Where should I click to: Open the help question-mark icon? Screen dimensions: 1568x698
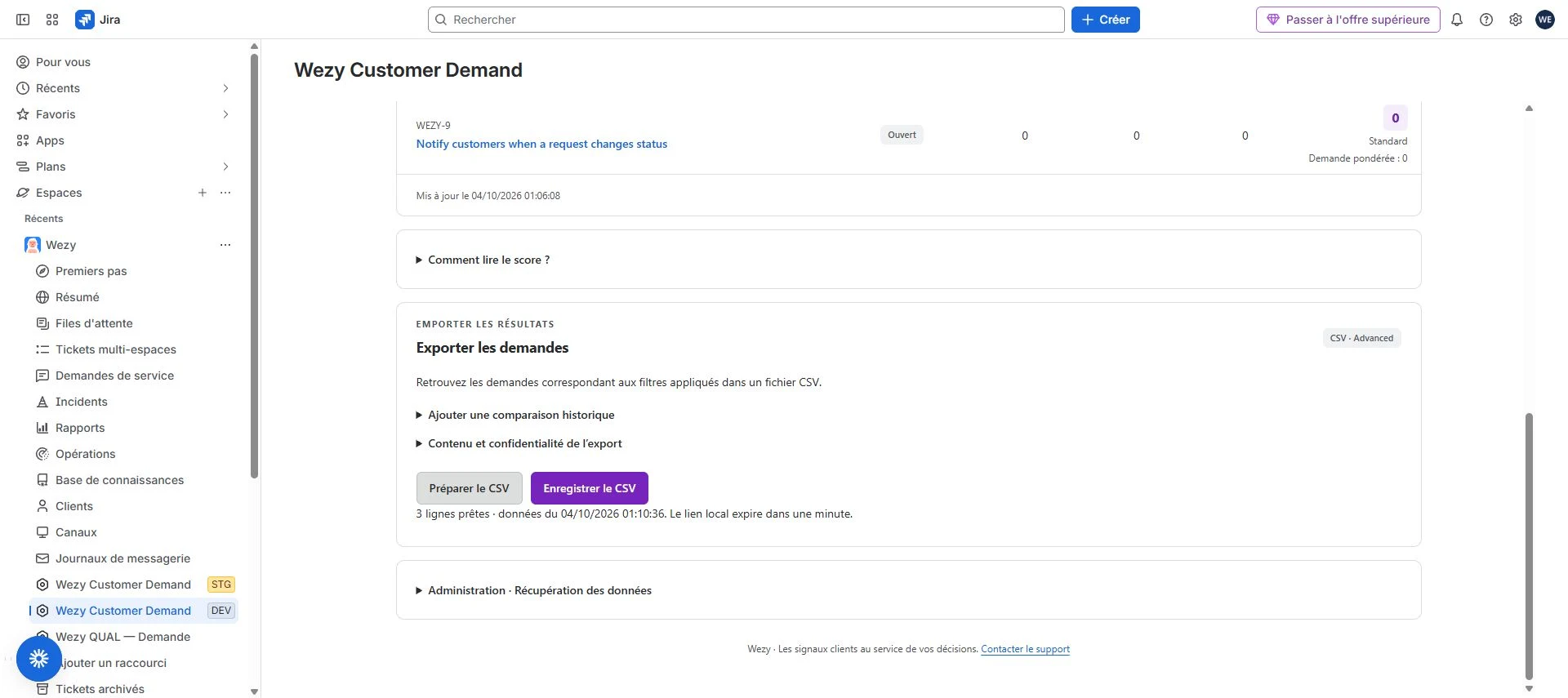click(x=1486, y=20)
